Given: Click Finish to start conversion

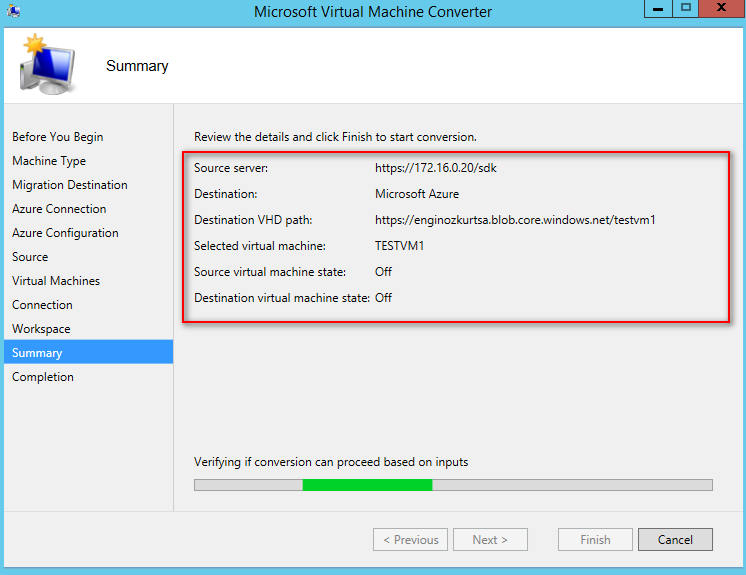Looking at the screenshot, I should coord(595,539).
